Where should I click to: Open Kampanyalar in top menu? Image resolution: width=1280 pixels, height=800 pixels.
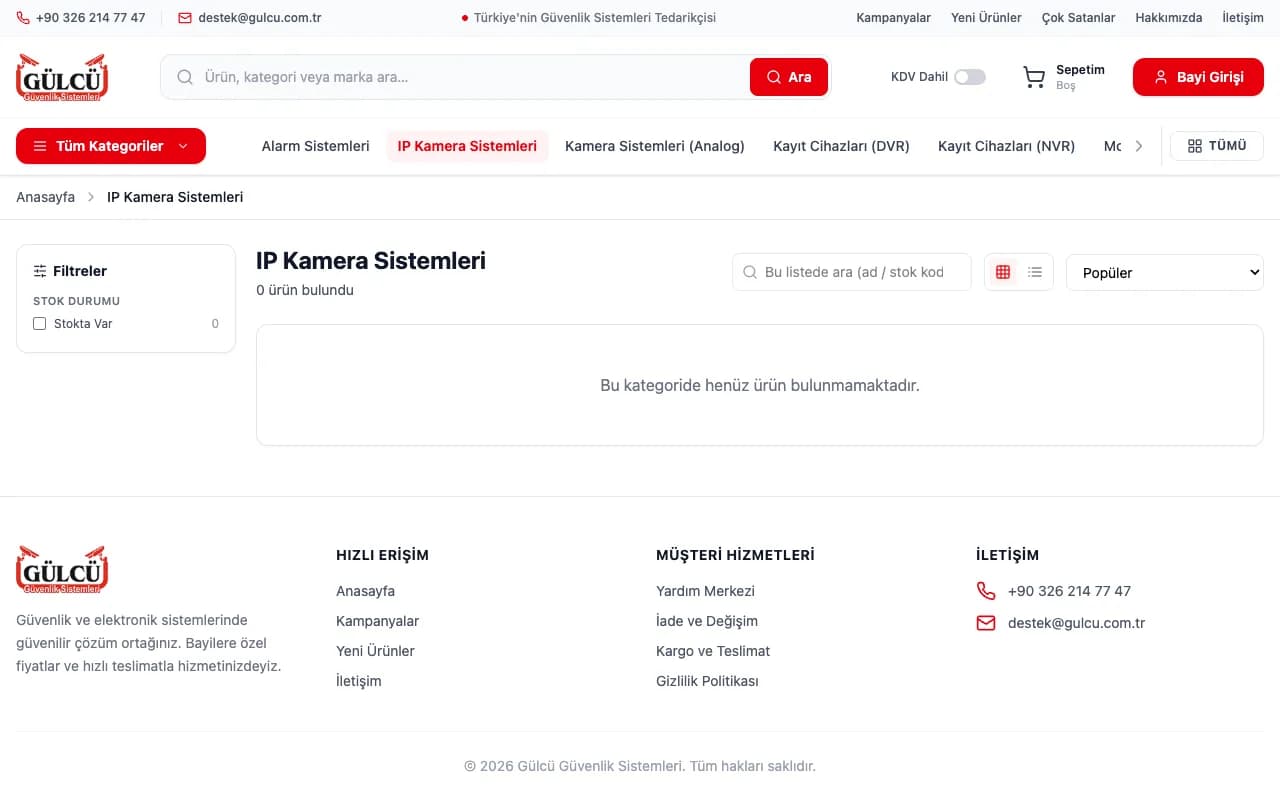[894, 18]
